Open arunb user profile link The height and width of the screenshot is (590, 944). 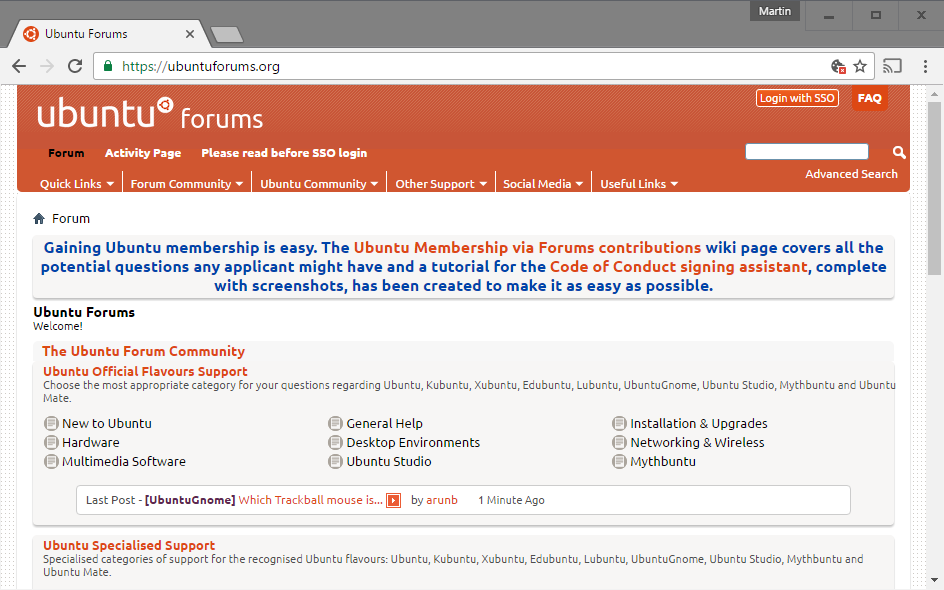(x=441, y=500)
